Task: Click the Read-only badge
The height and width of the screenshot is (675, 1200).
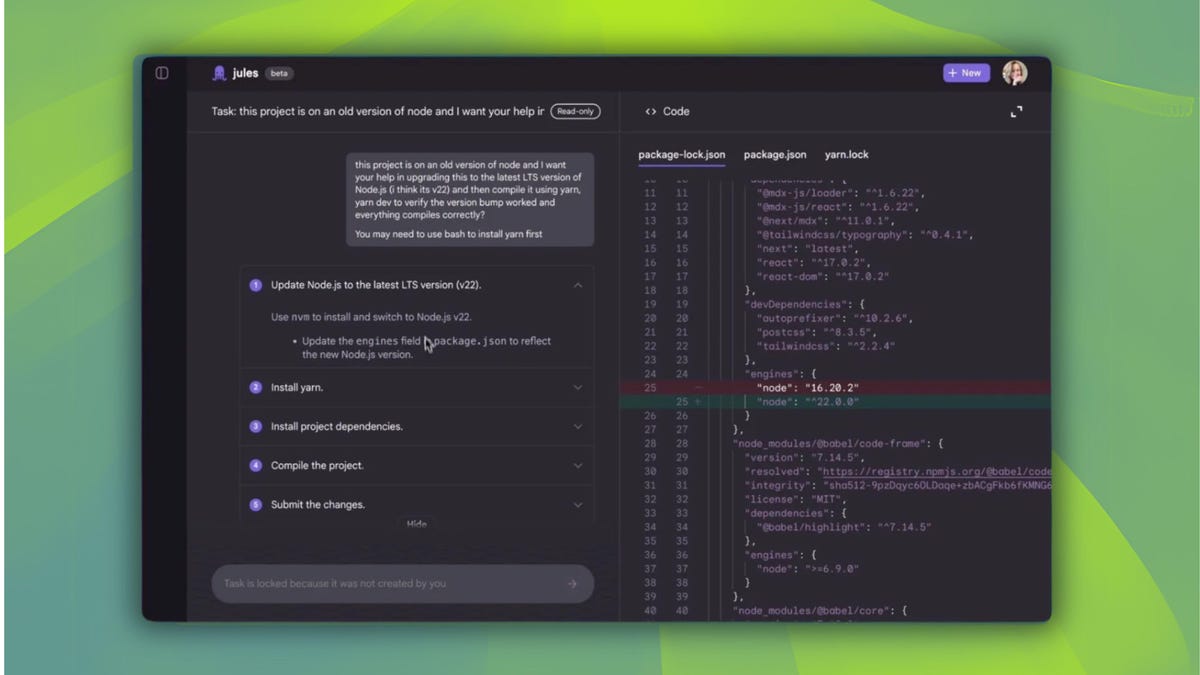Action: (575, 112)
